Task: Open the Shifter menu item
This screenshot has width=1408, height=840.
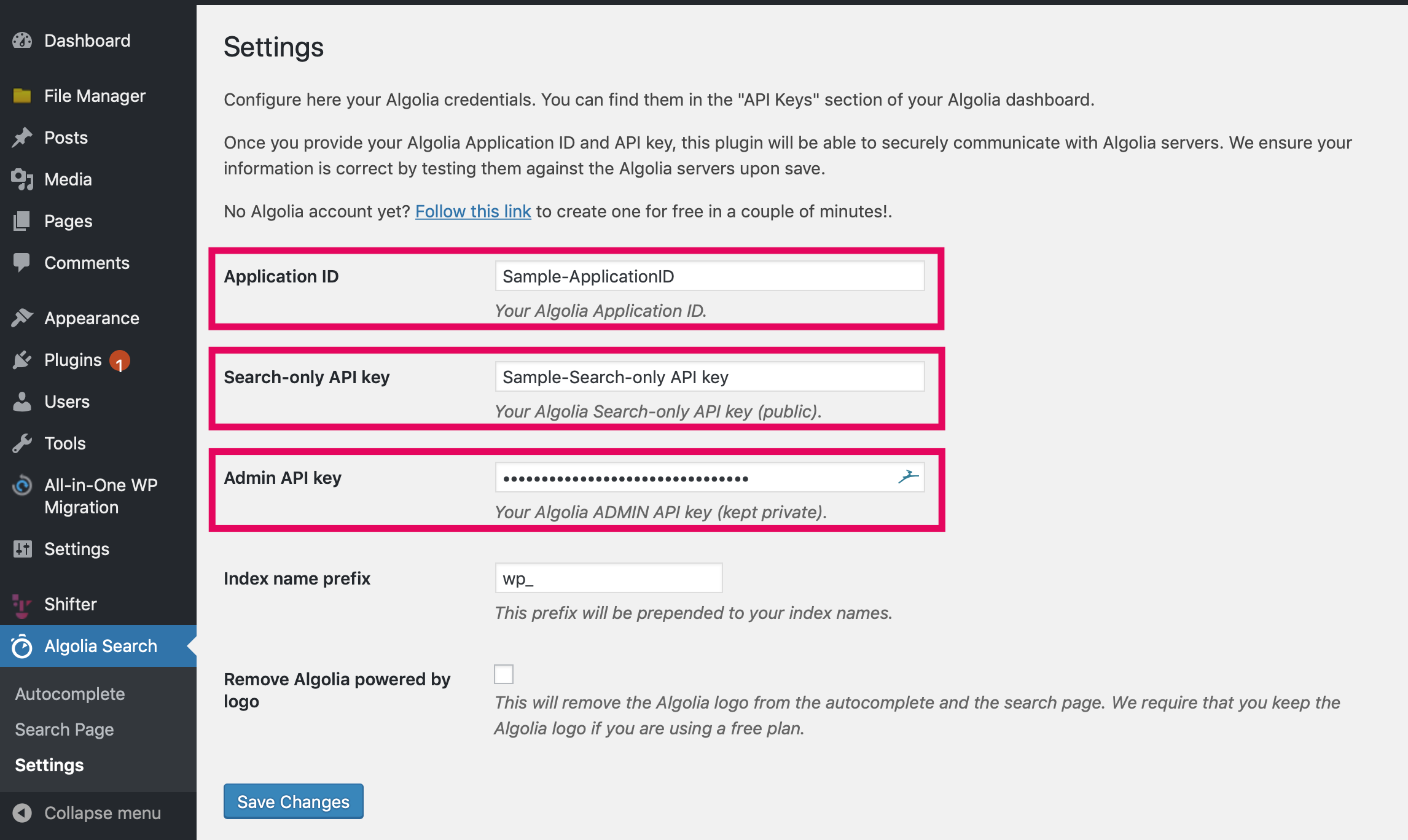Action: (x=98, y=604)
